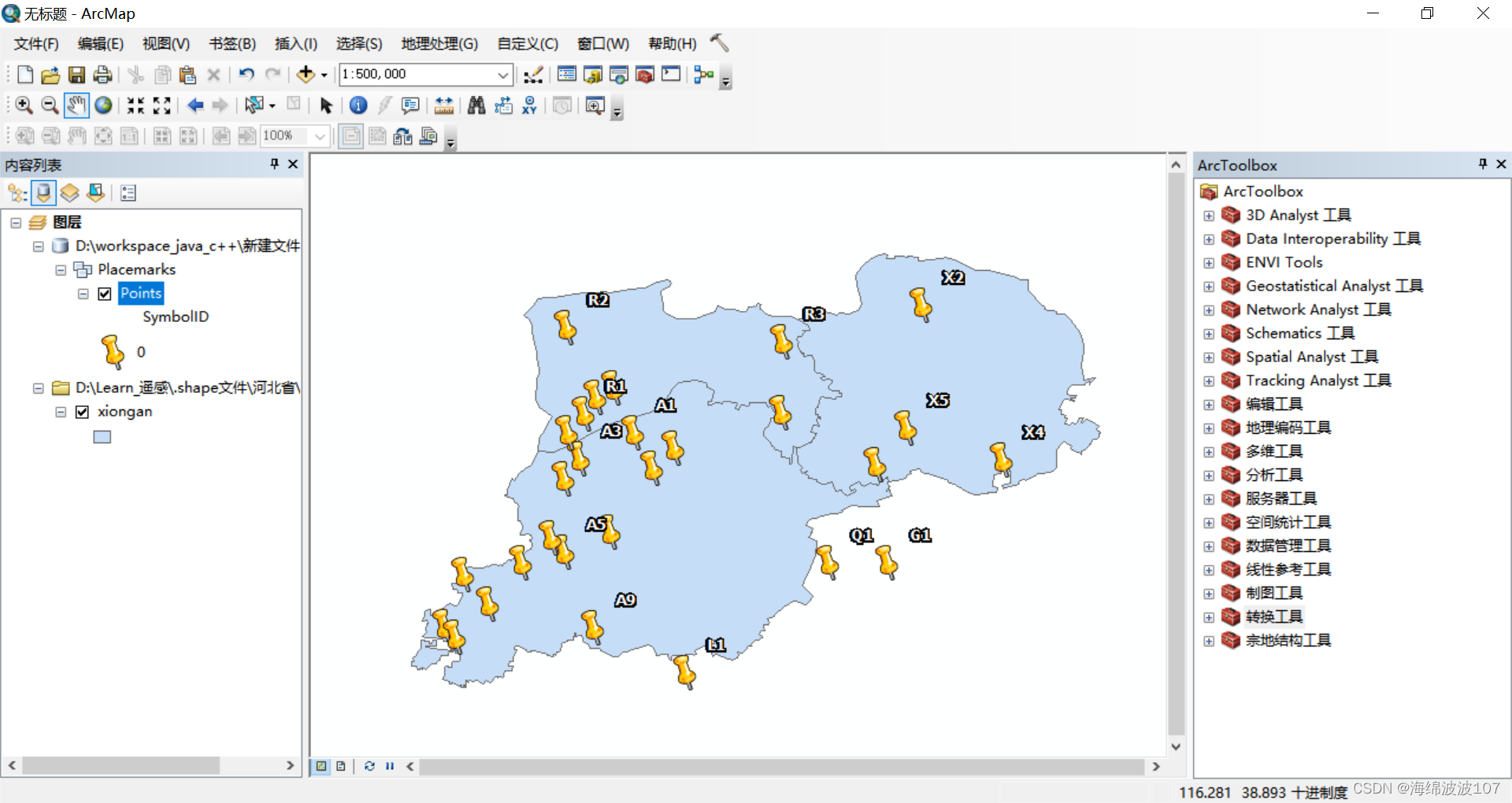1512x803 pixels.
Task: Zoom to the Full Extent globe
Action: click(x=103, y=105)
